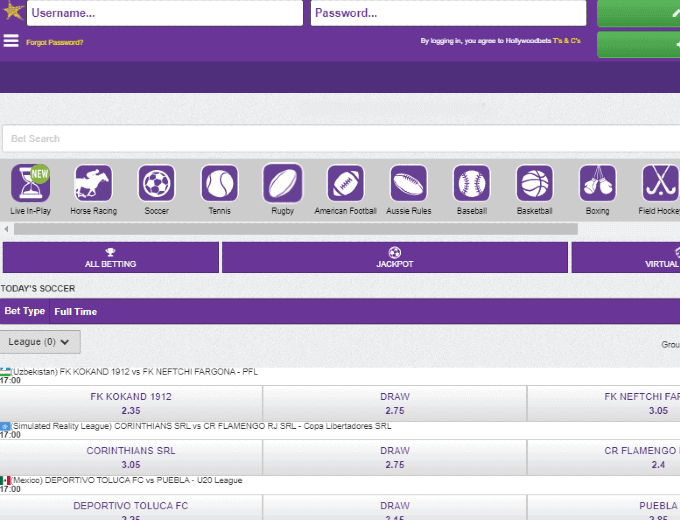Focus the Username input field
Image resolution: width=680 pixels, height=520 pixels.
point(165,13)
